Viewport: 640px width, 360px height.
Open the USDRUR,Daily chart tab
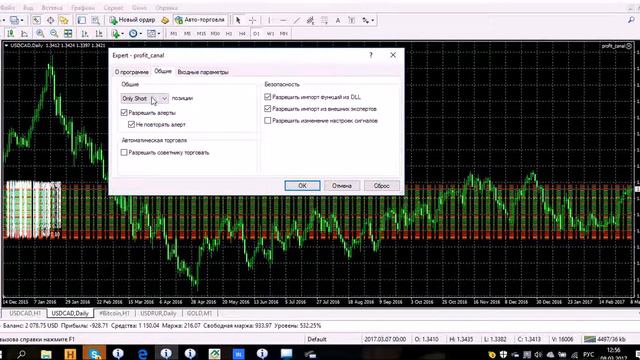(x=158, y=313)
